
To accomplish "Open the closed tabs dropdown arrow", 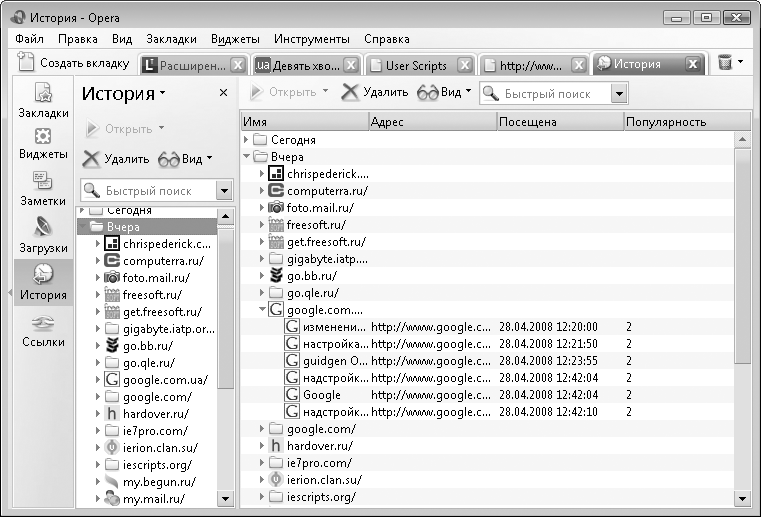I will [x=740, y=62].
